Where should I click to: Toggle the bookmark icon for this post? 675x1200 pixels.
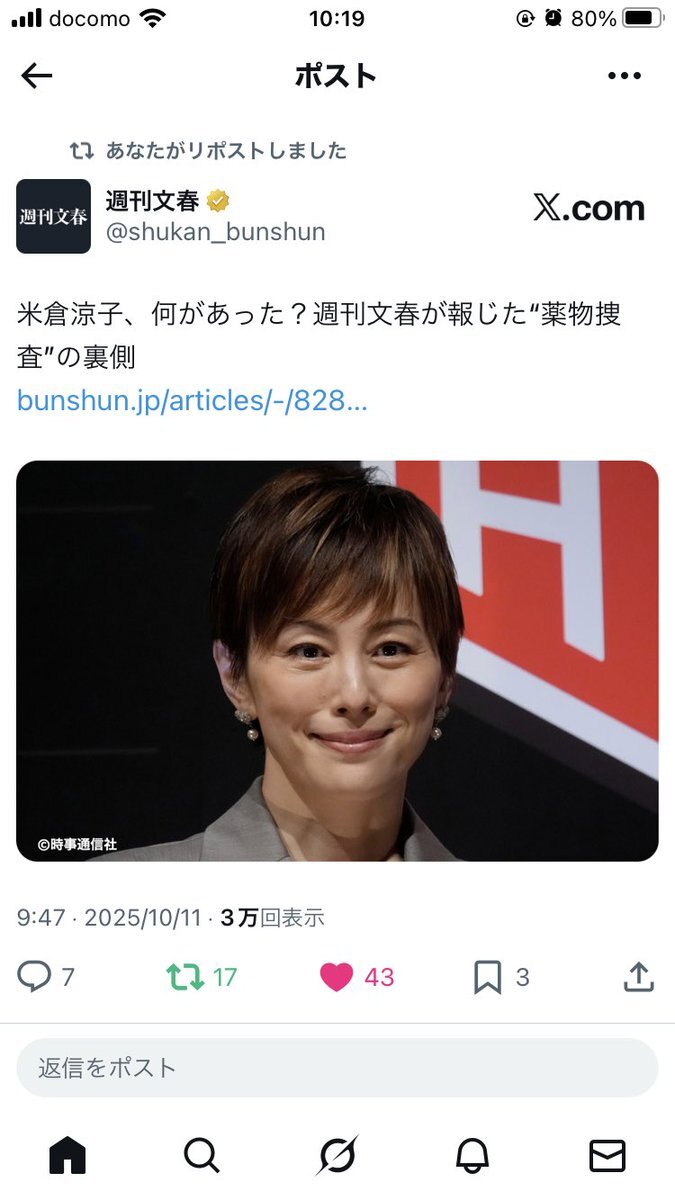point(487,977)
